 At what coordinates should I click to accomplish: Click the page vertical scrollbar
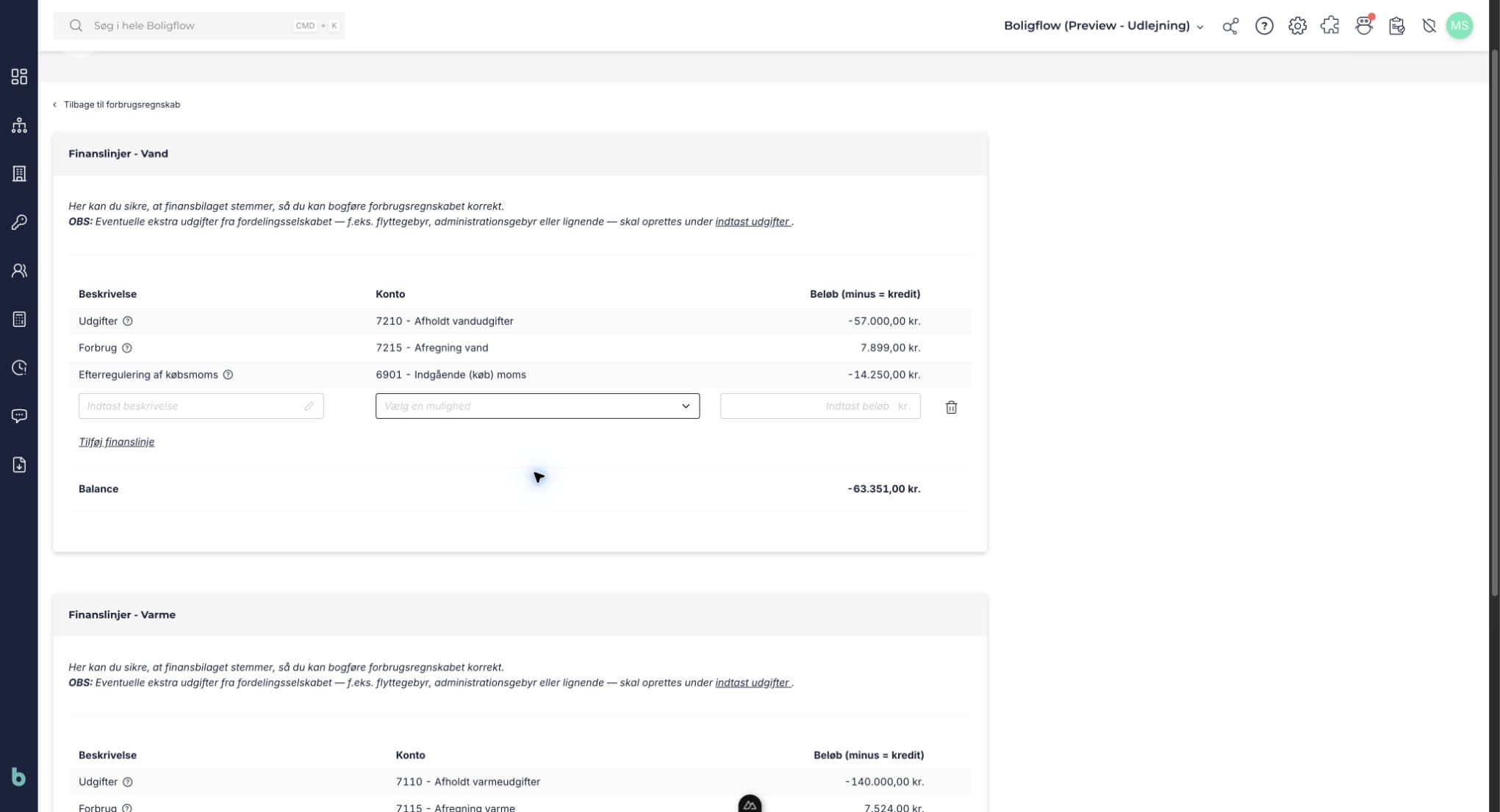pyautogui.click(x=1494, y=323)
